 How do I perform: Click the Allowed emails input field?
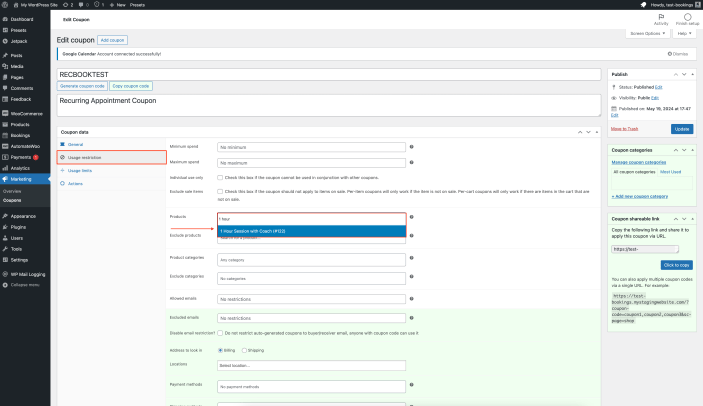tap(311, 299)
